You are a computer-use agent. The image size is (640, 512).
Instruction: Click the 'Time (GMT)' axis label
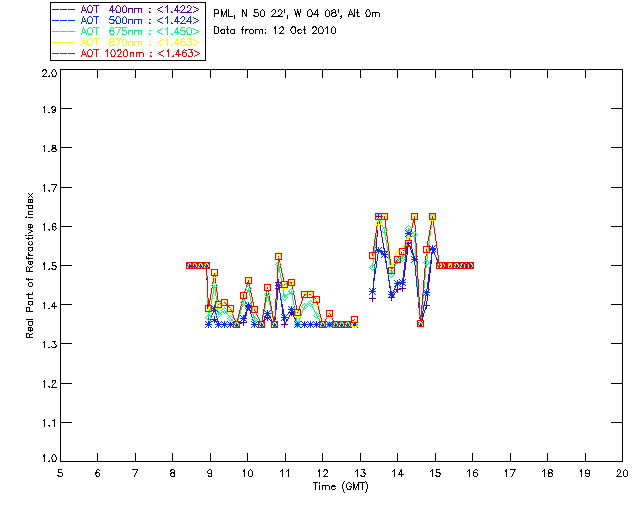(340, 487)
